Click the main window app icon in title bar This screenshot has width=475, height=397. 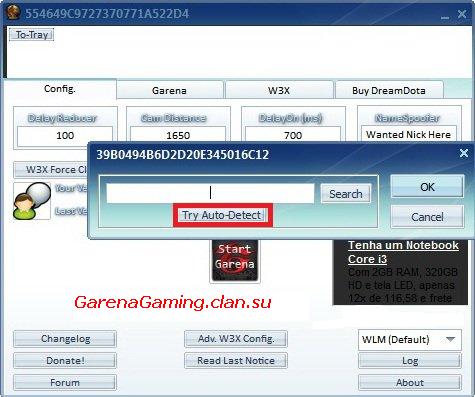click(14, 12)
